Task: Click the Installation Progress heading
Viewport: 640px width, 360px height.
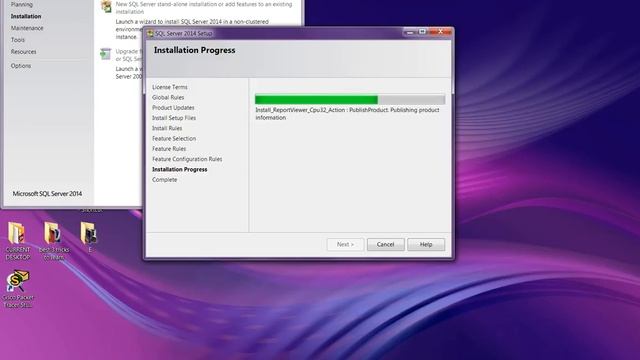Action: (x=194, y=50)
